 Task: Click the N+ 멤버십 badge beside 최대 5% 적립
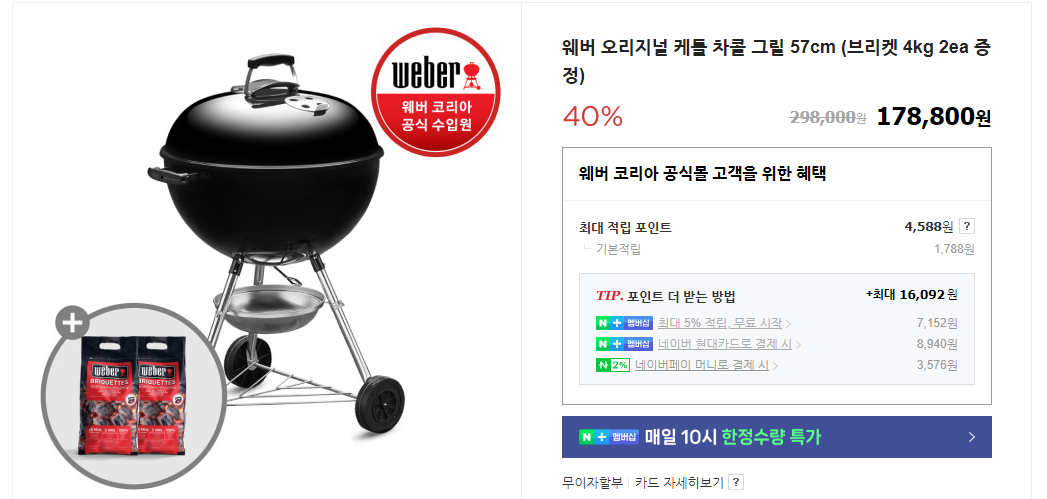coord(624,323)
